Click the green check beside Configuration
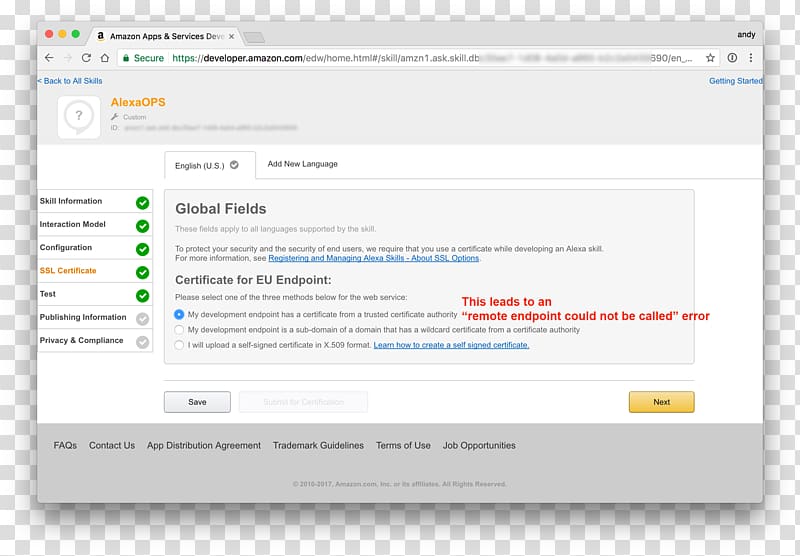 pyautogui.click(x=142, y=249)
